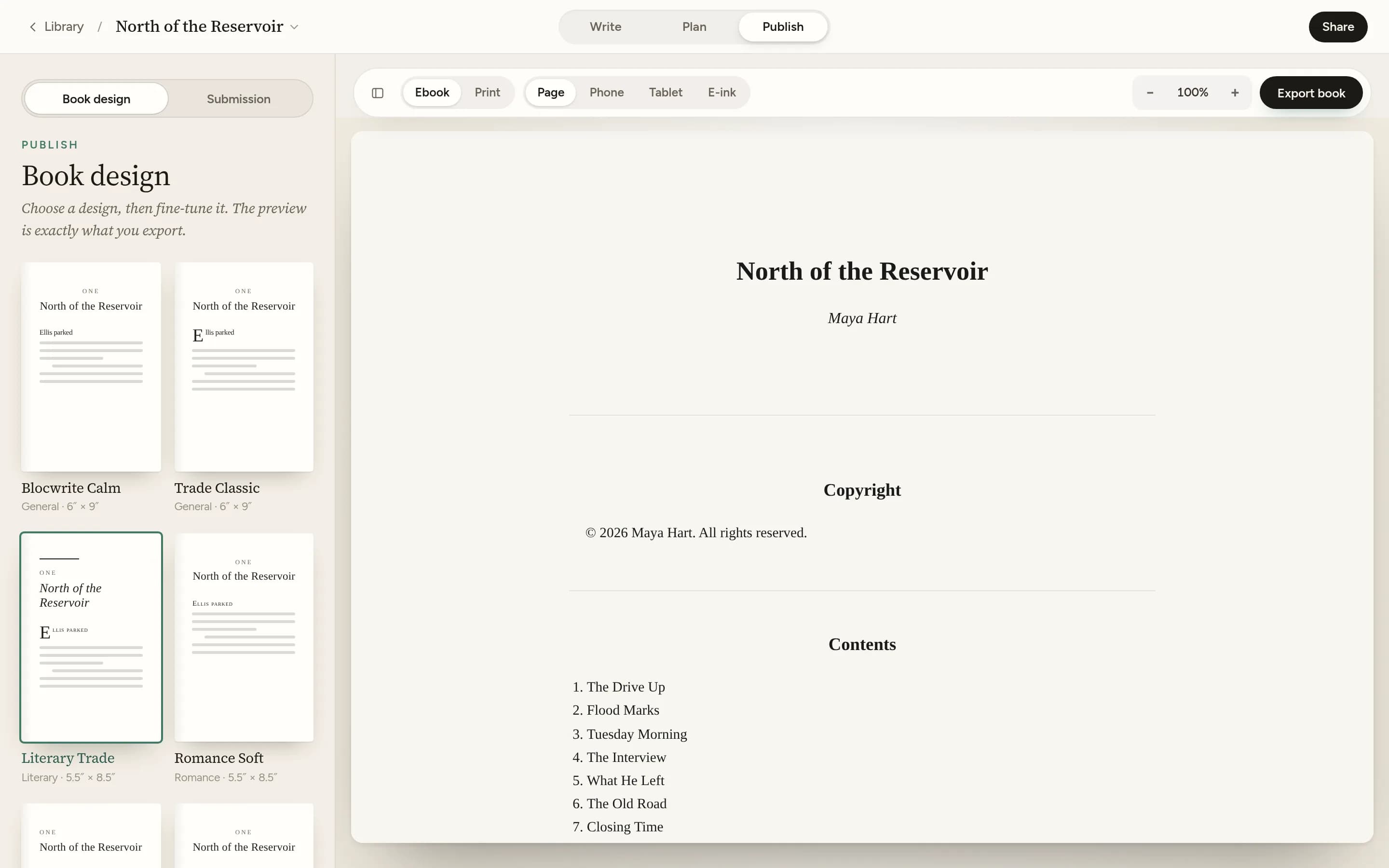Switch to the Submission segment
This screenshot has height=868, width=1389.
[x=238, y=99]
